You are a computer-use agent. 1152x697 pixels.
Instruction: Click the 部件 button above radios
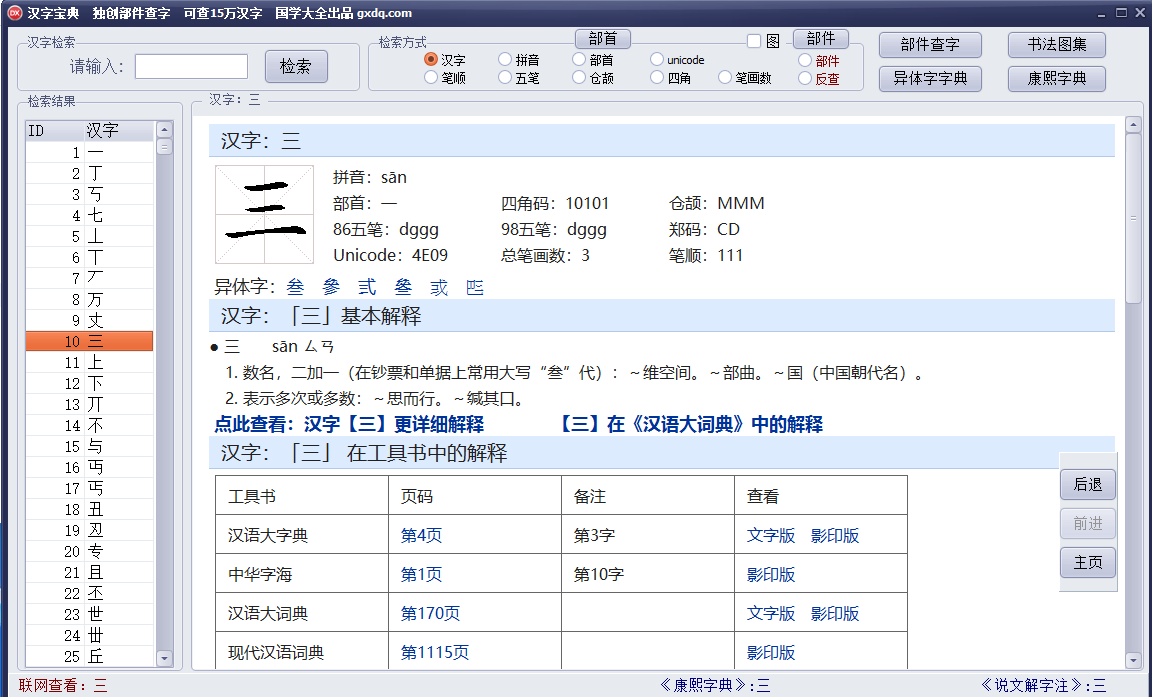click(821, 39)
